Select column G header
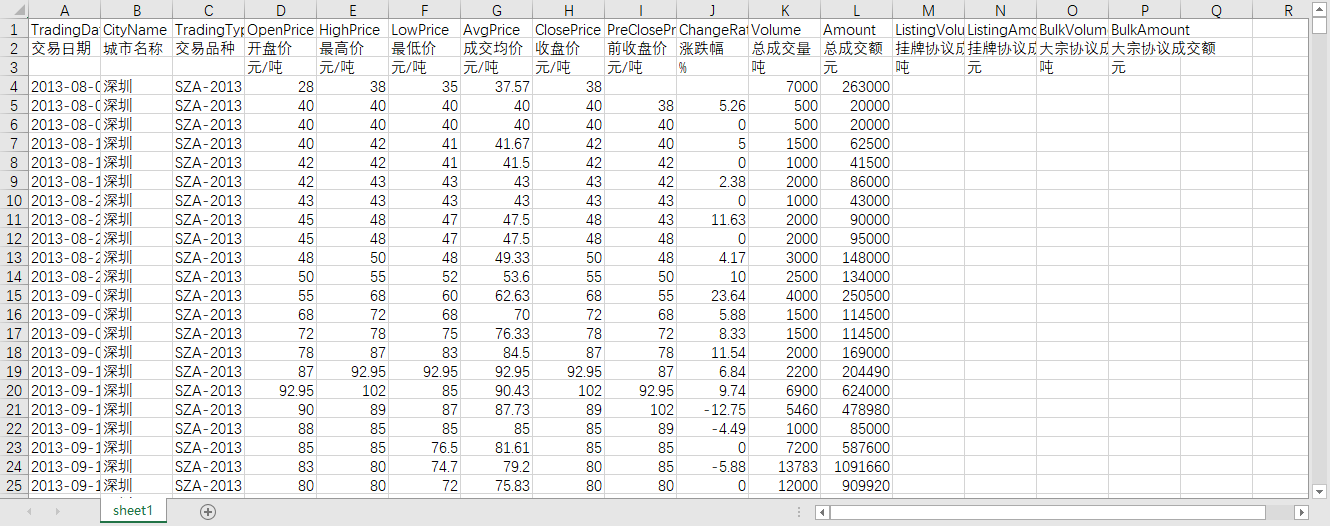The width and height of the screenshot is (1330, 526). [496, 10]
